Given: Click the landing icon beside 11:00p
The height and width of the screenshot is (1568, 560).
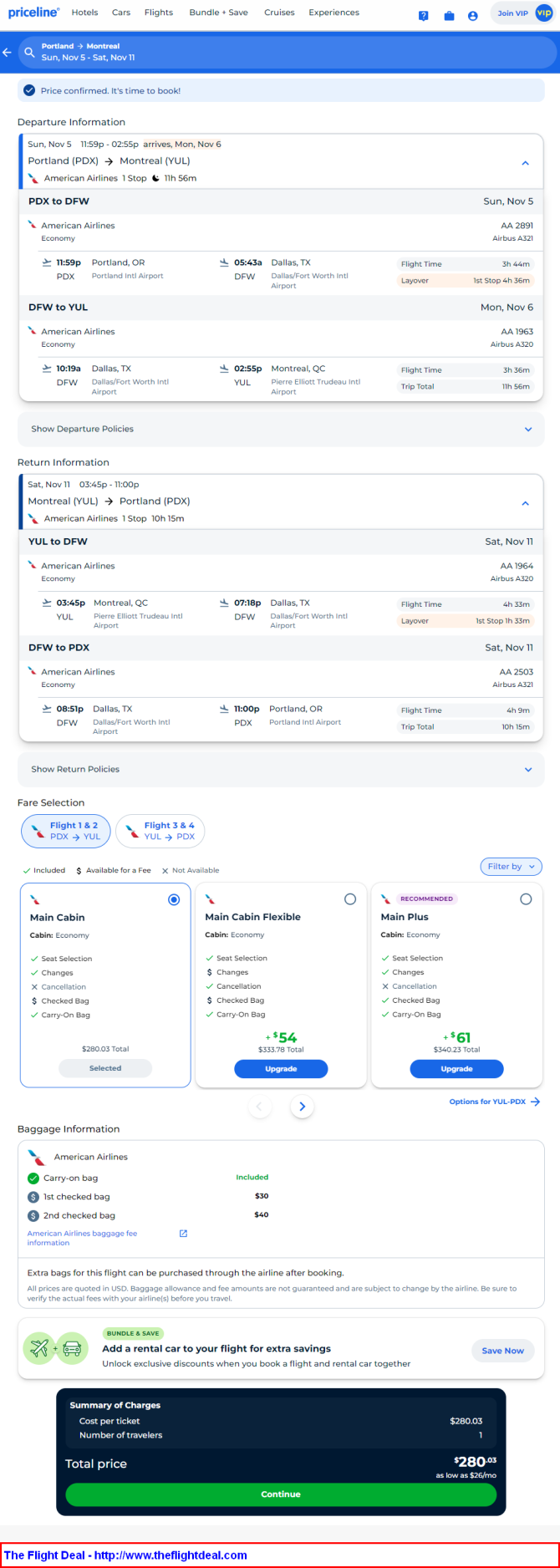Looking at the screenshot, I should point(224,709).
